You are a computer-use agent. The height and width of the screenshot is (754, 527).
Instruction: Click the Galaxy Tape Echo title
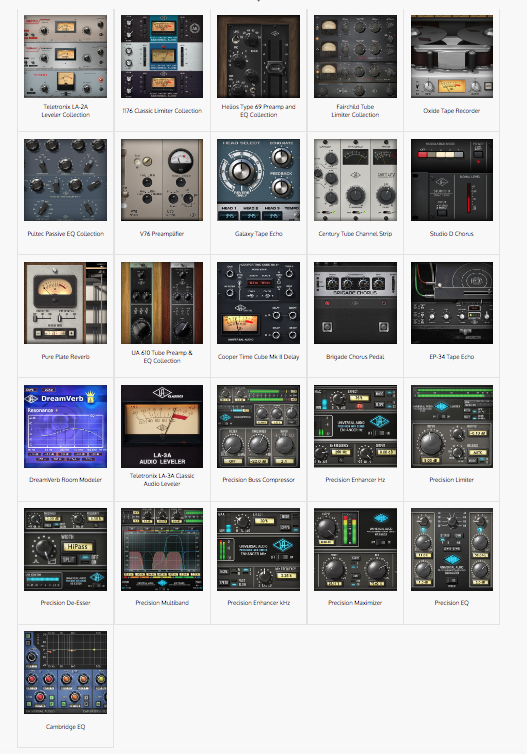pos(258,234)
